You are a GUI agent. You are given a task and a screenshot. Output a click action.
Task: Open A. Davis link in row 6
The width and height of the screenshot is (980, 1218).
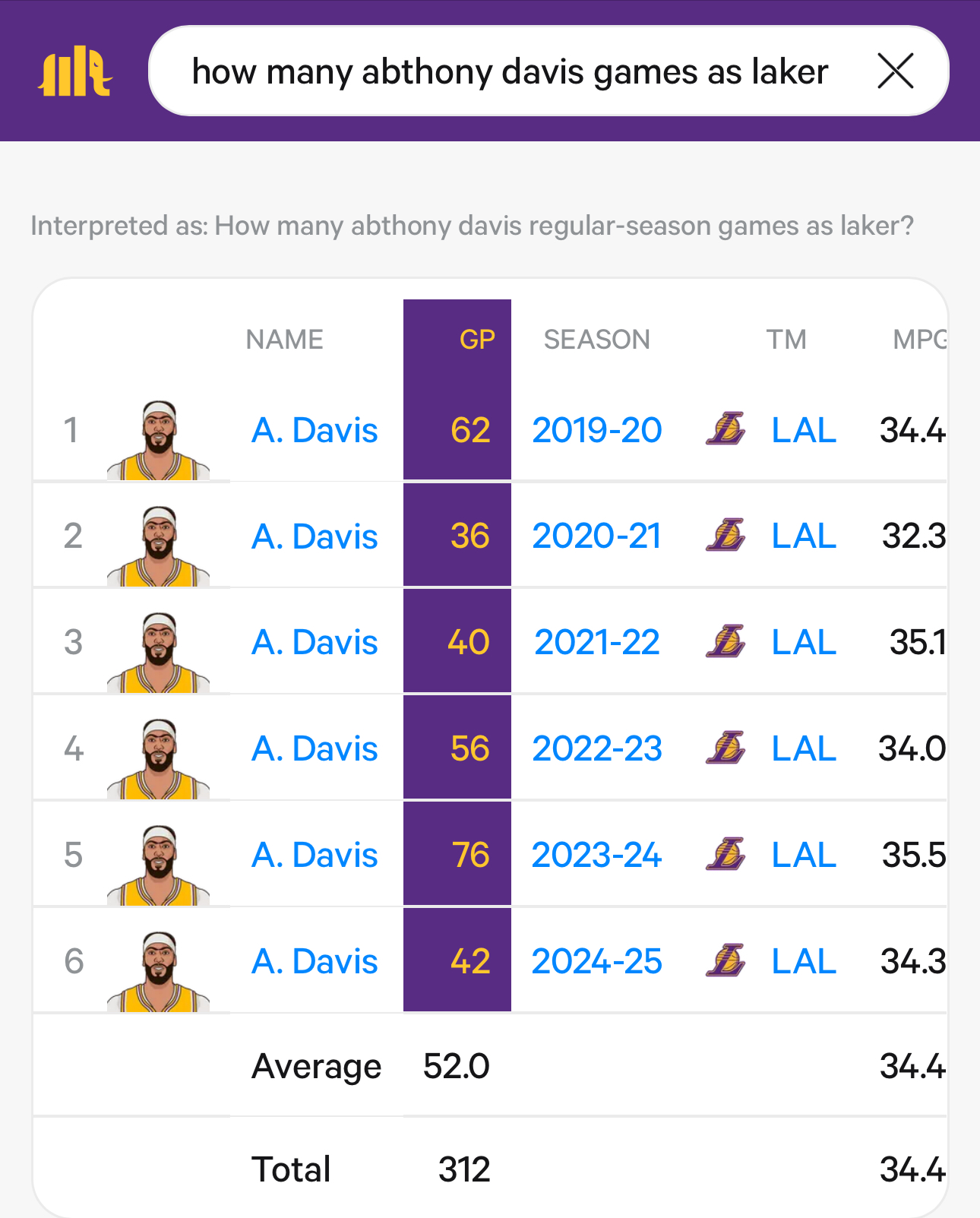point(315,962)
